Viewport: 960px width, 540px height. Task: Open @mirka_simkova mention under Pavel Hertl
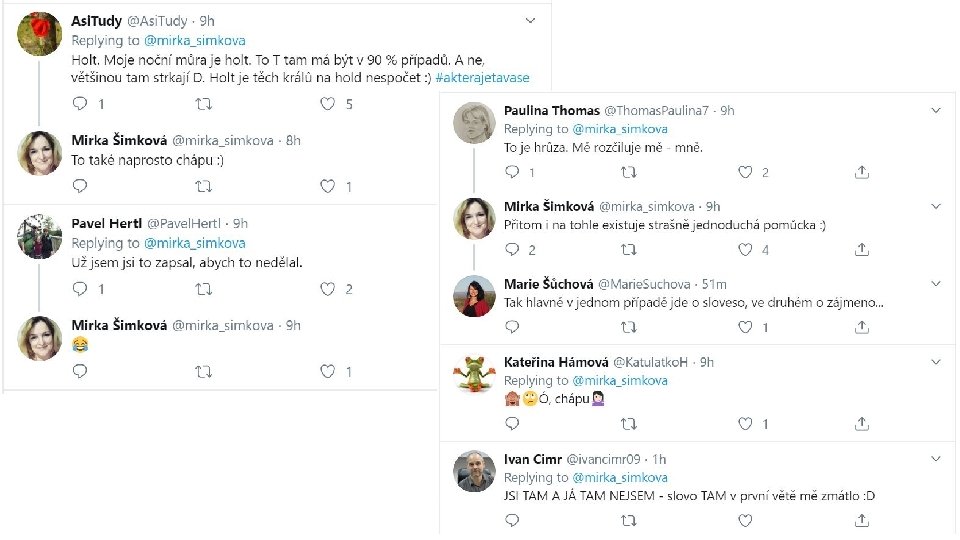pyautogui.click(x=195, y=243)
